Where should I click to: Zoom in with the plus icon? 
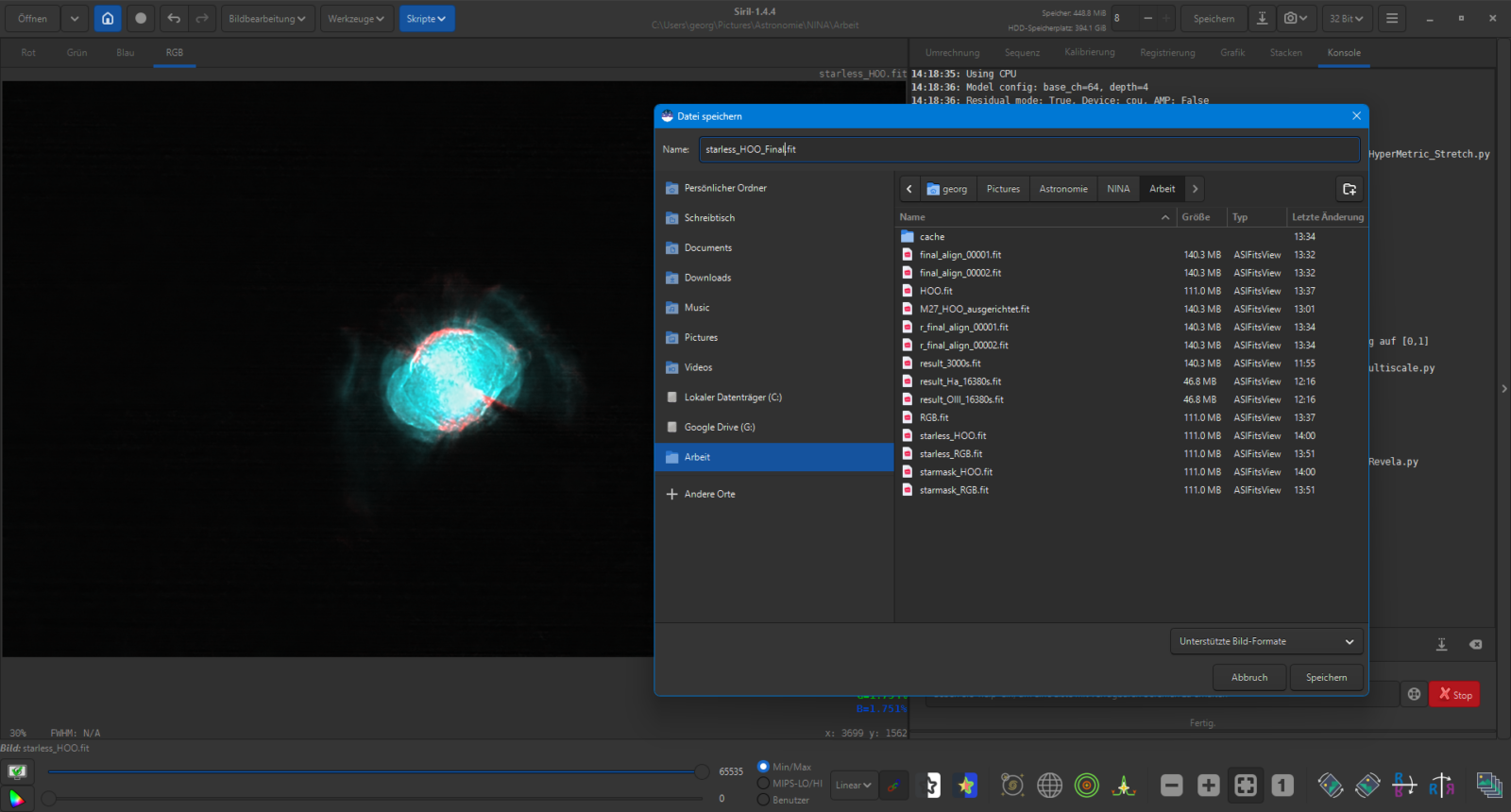(x=1209, y=785)
